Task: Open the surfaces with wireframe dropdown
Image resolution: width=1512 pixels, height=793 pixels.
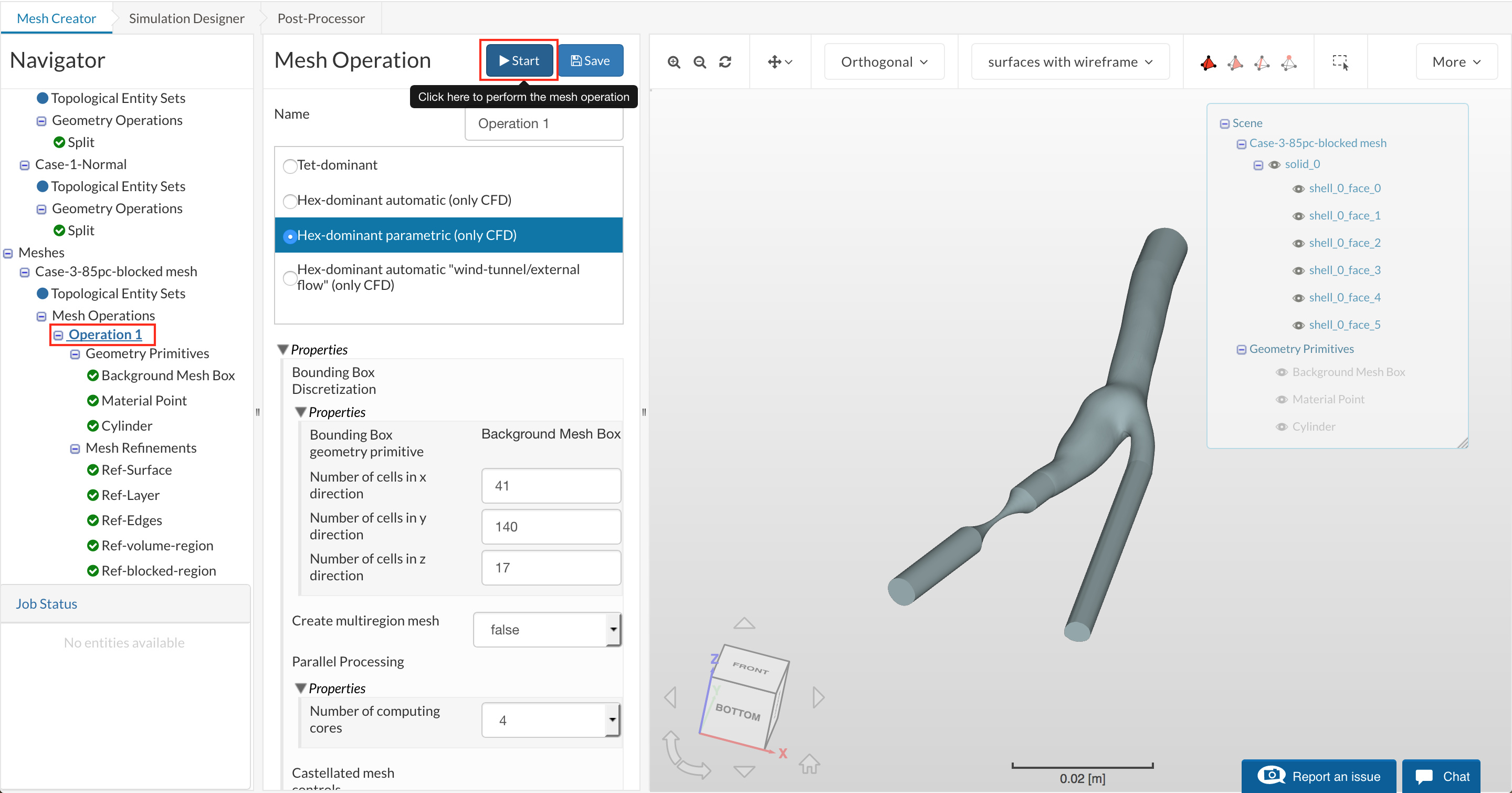Action: (x=1069, y=61)
